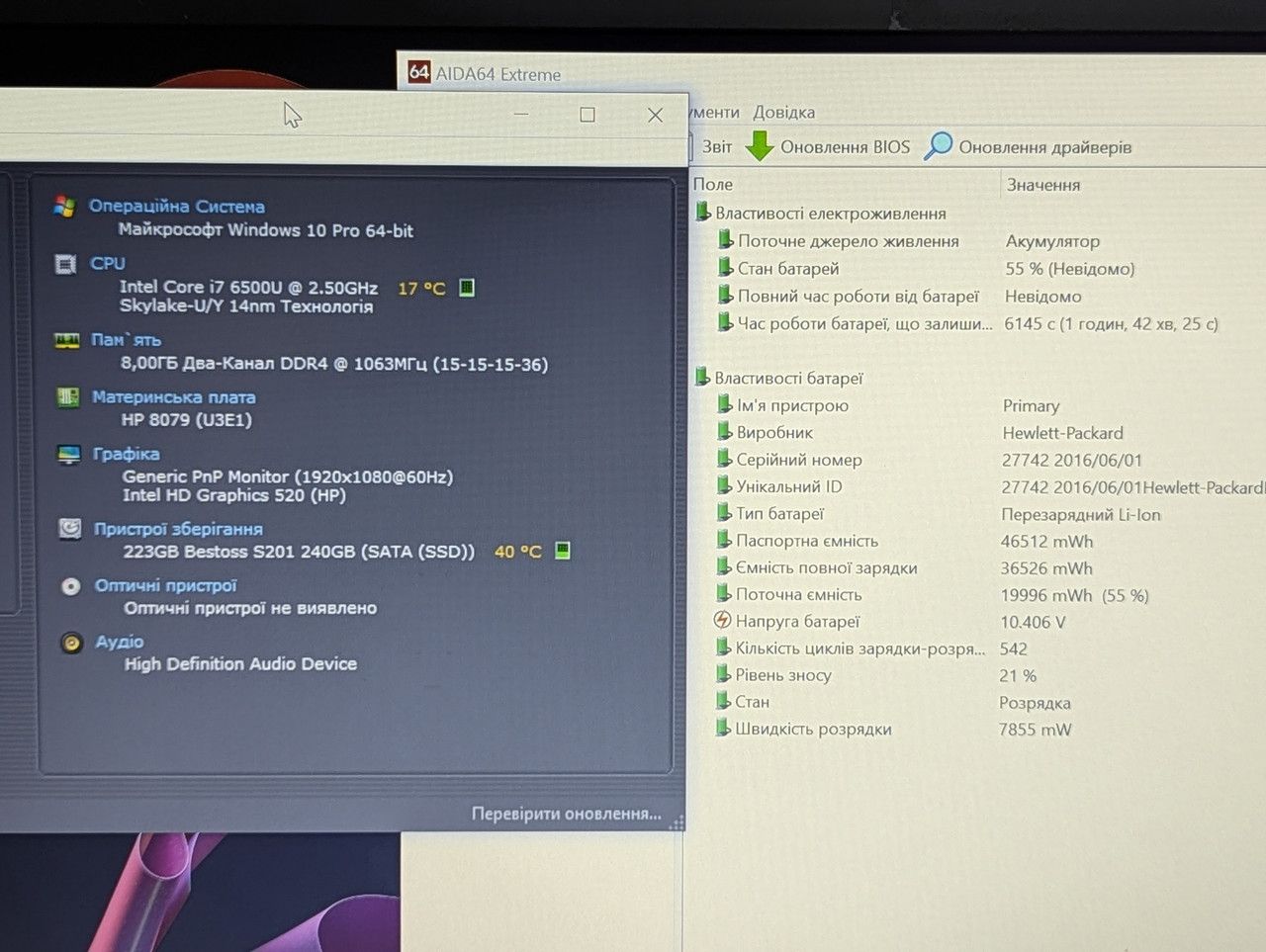
Task: Click the disc icon beside Оптичні пристрої
Action: tap(71, 586)
